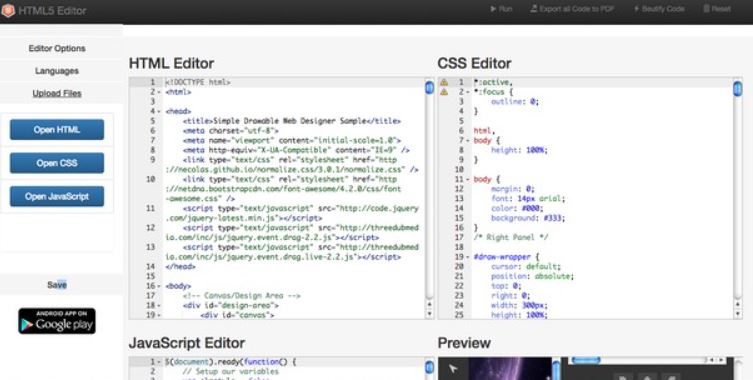
Task: Open the Android app on Google Play badge
Action: [x=57, y=321]
